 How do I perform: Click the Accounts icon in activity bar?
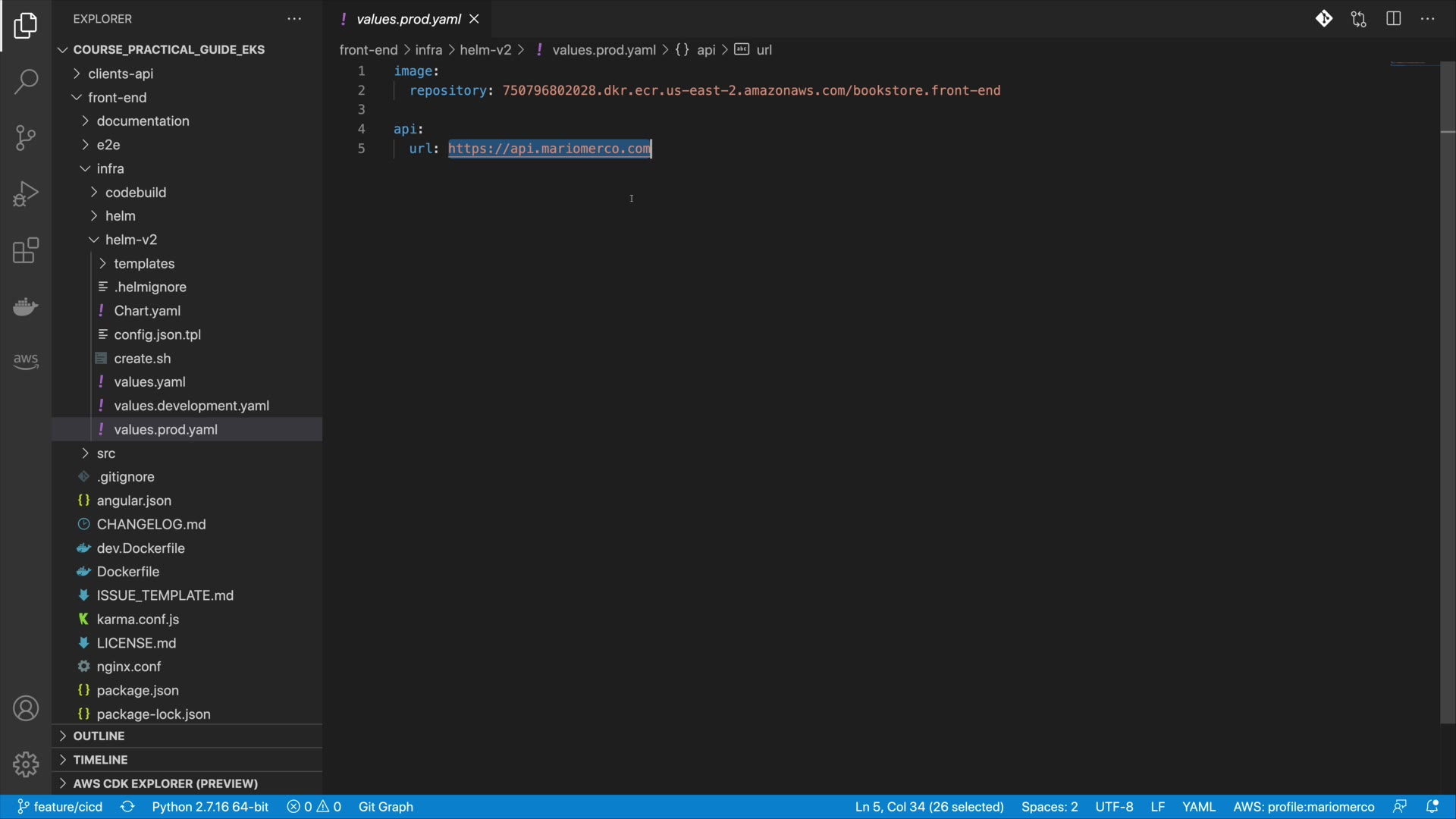click(26, 708)
